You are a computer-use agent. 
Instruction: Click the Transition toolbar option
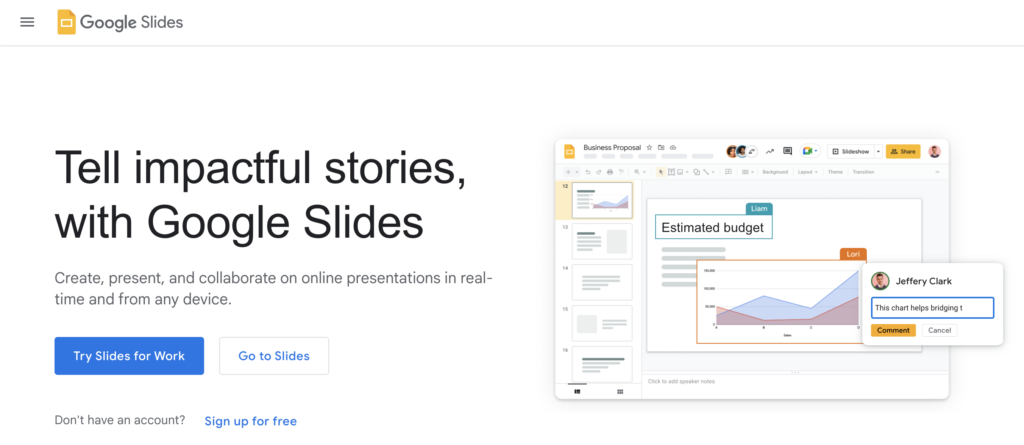(863, 172)
